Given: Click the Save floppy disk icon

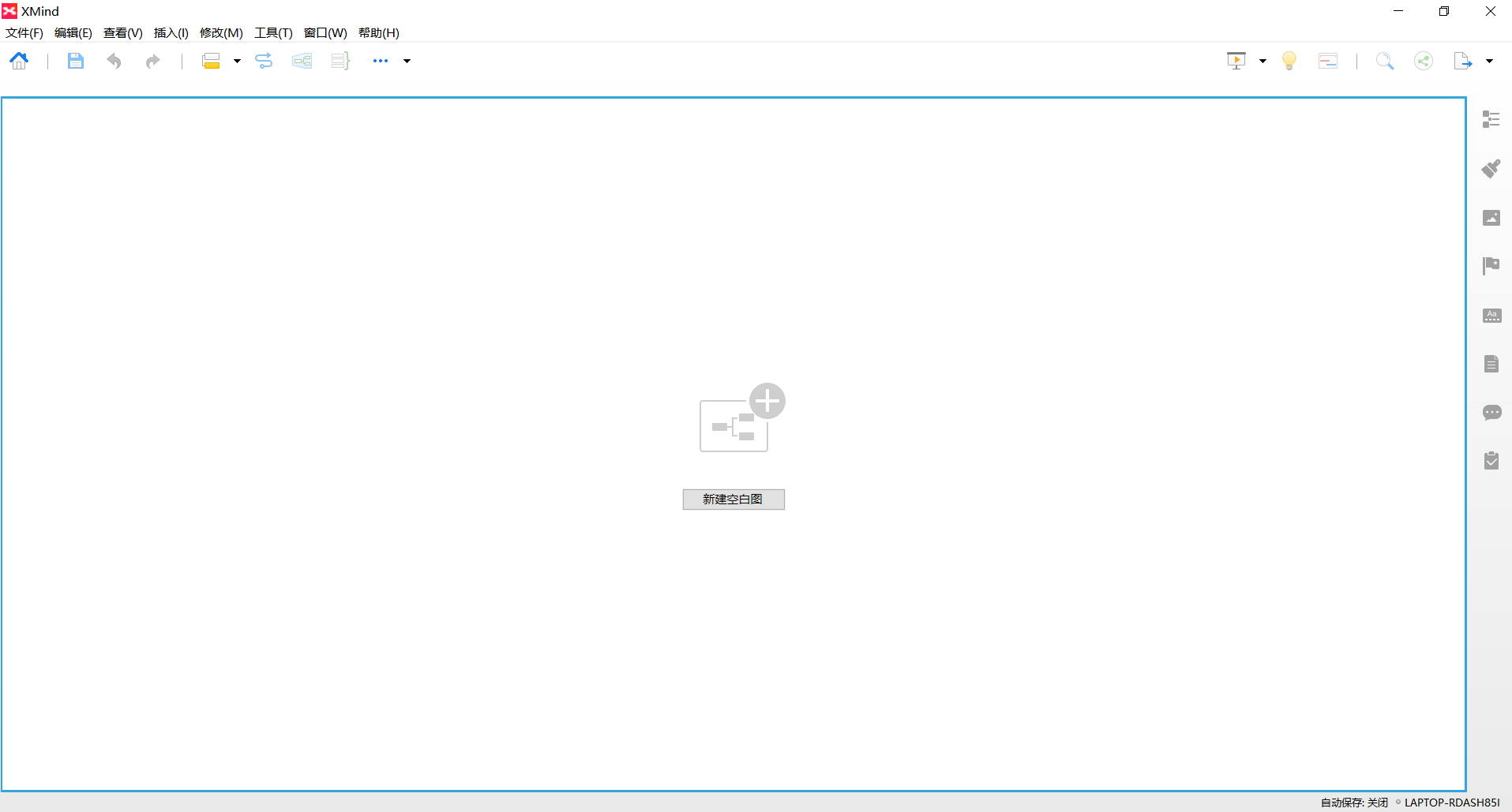Looking at the screenshot, I should [x=75, y=60].
